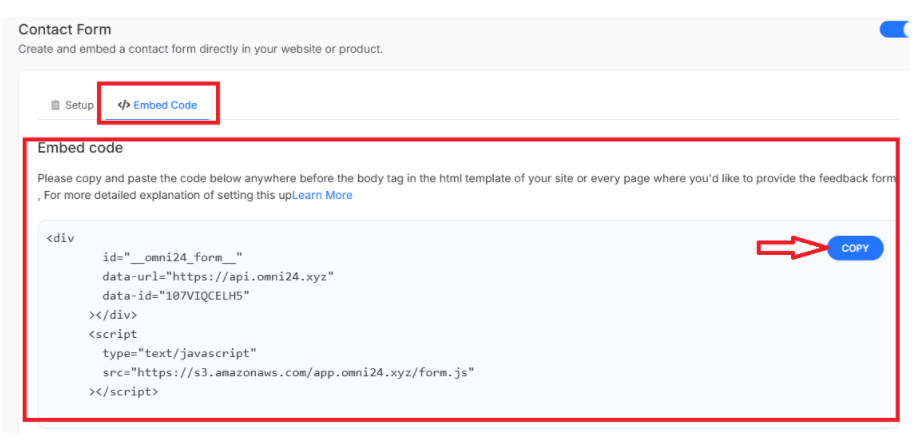Image resolution: width=912 pixels, height=443 pixels.
Task: Click the data-id="107VIQCELH5" code line
Action: [176, 296]
